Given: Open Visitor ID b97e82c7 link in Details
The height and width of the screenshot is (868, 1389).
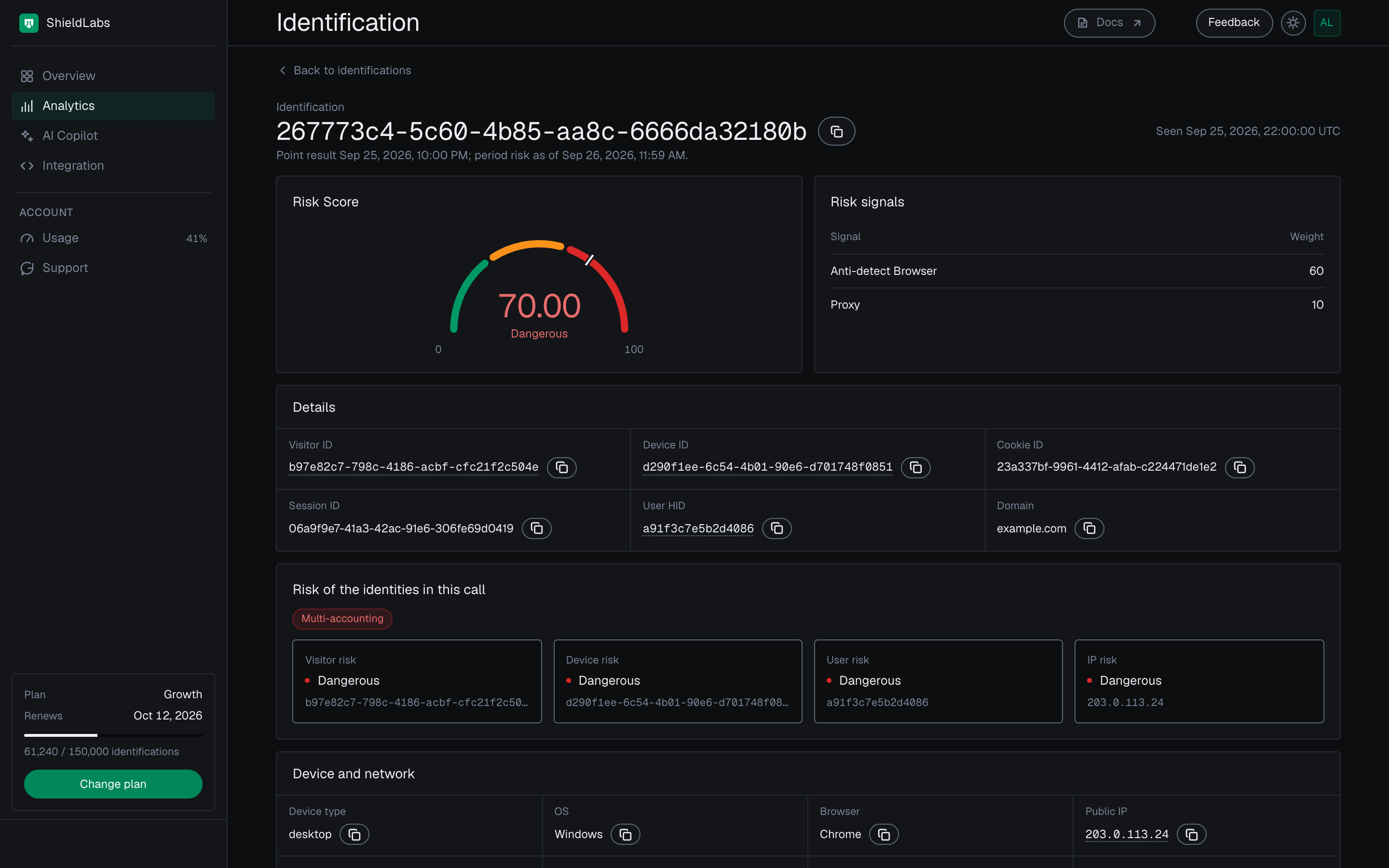Looking at the screenshot, I should tap(413, 467).
